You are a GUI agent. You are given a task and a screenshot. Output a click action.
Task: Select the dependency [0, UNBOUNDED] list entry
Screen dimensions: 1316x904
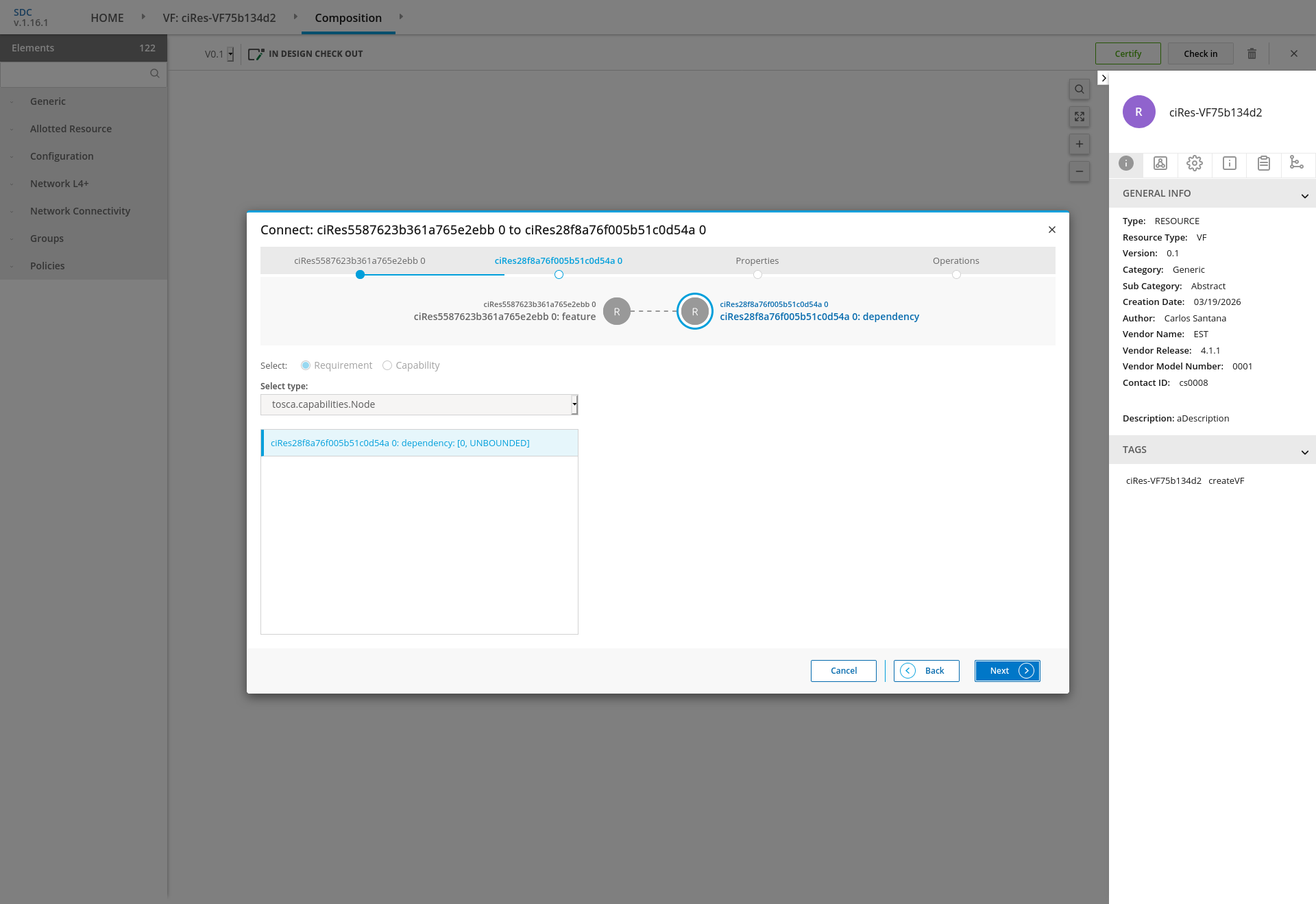[x=419, y=443]
